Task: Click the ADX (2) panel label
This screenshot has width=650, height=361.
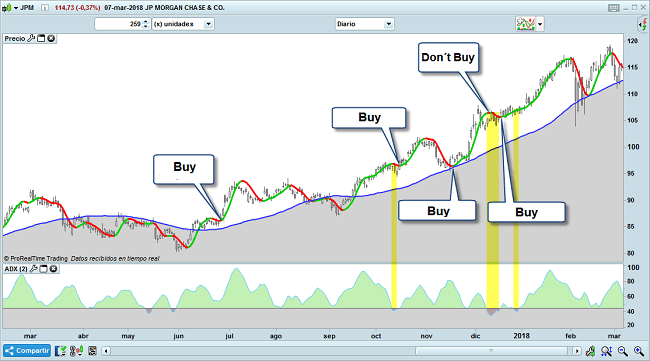Action: [x=16, y=269]
